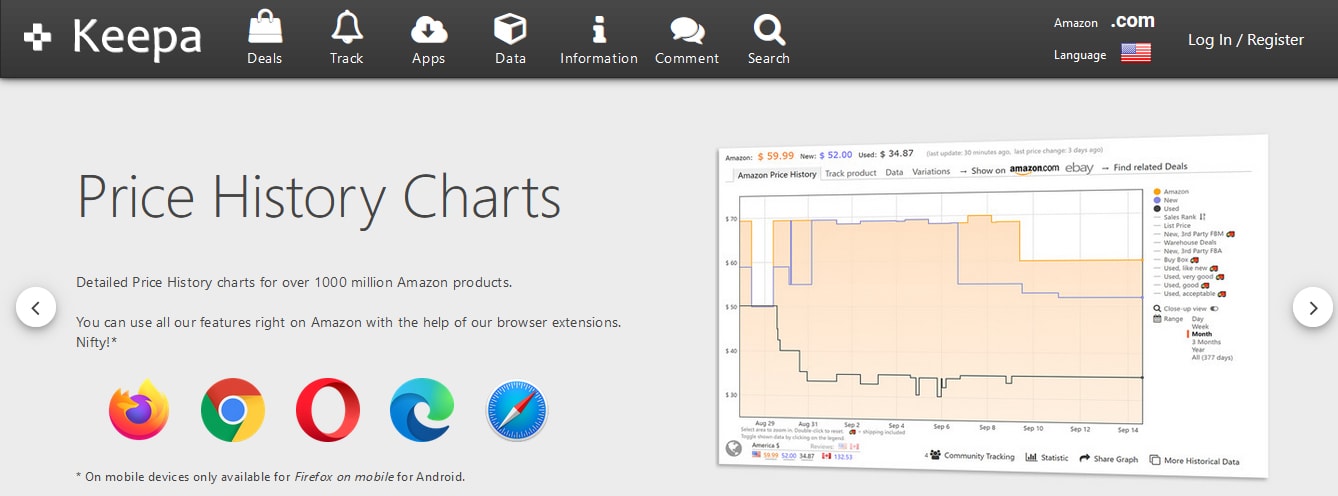Open the Language flag selector
The width and height of the screenshot is (1338, 496).
click(x=1135, y=54)
